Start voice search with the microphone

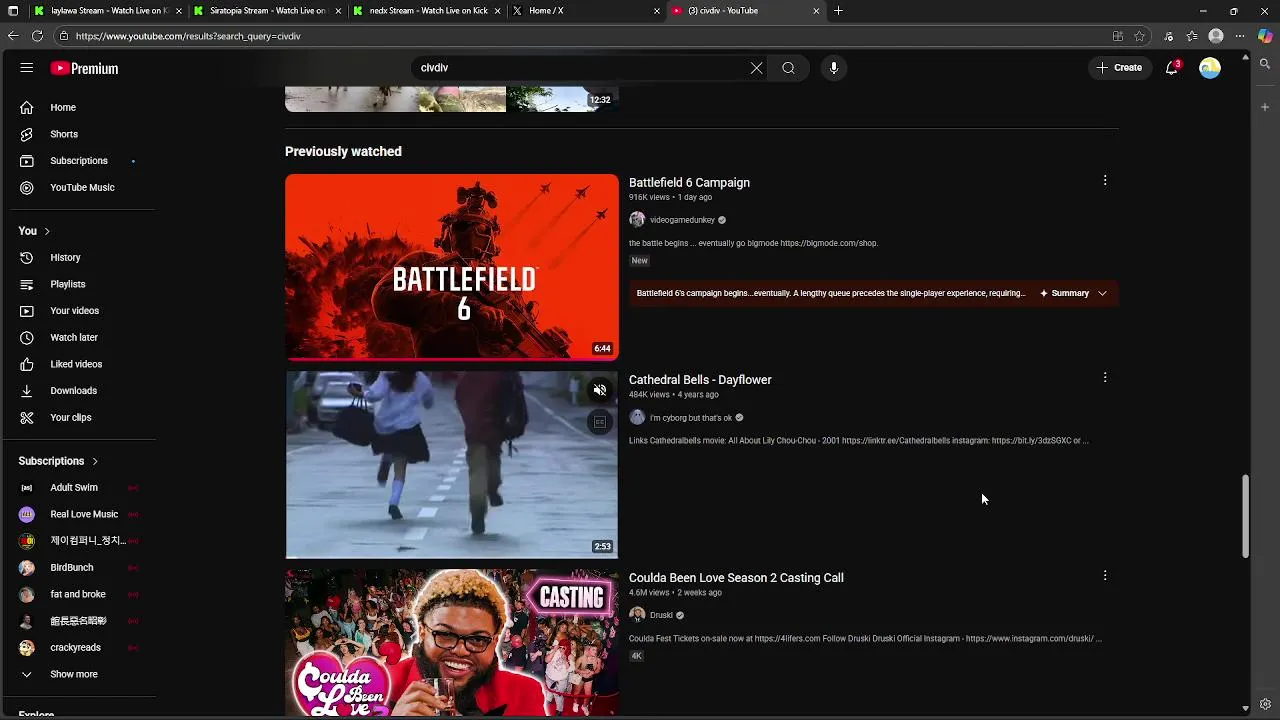(834, 68)
